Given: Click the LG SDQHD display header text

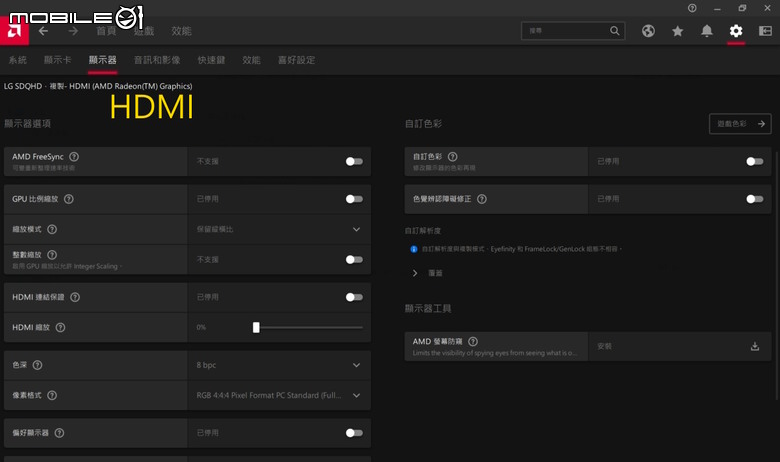Looking at the screenshot, I should [x=98, y=86].
